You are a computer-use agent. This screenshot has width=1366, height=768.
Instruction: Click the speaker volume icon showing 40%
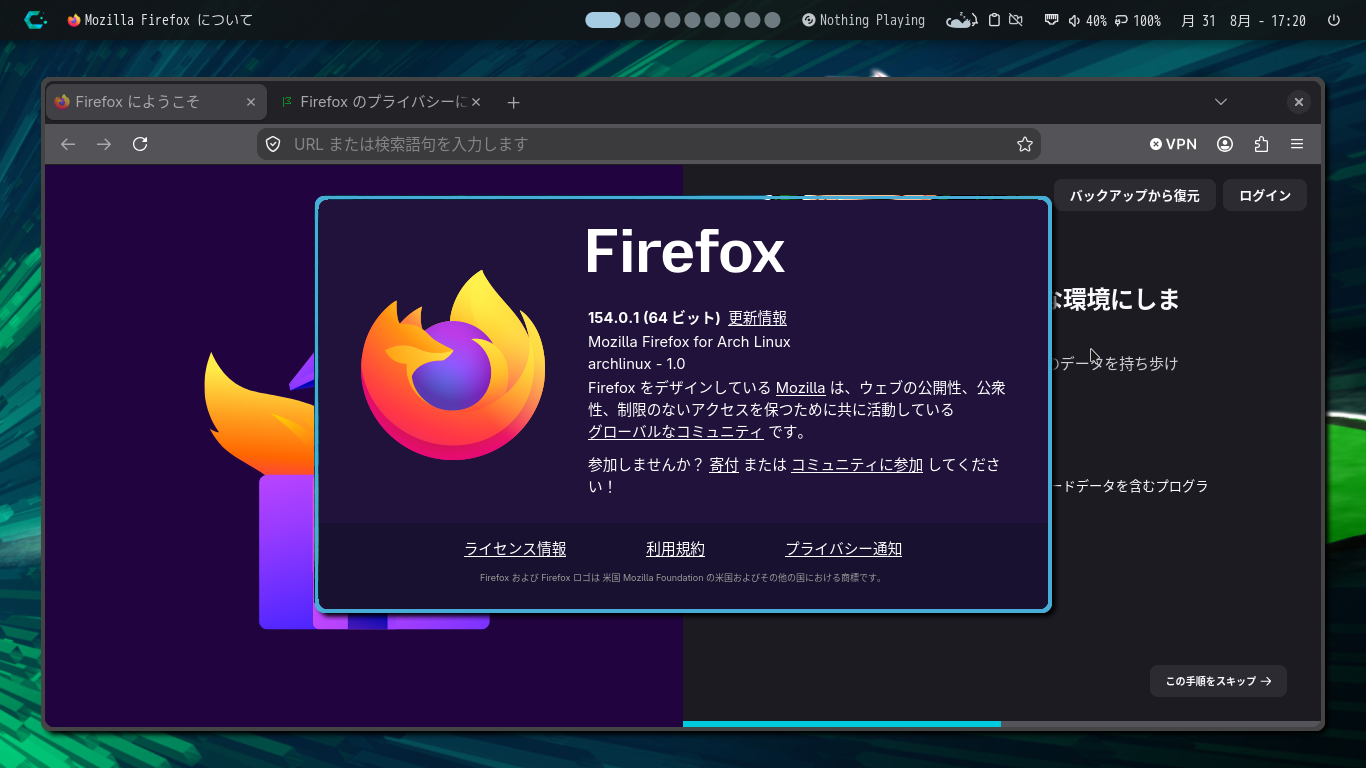point(1074,20)
